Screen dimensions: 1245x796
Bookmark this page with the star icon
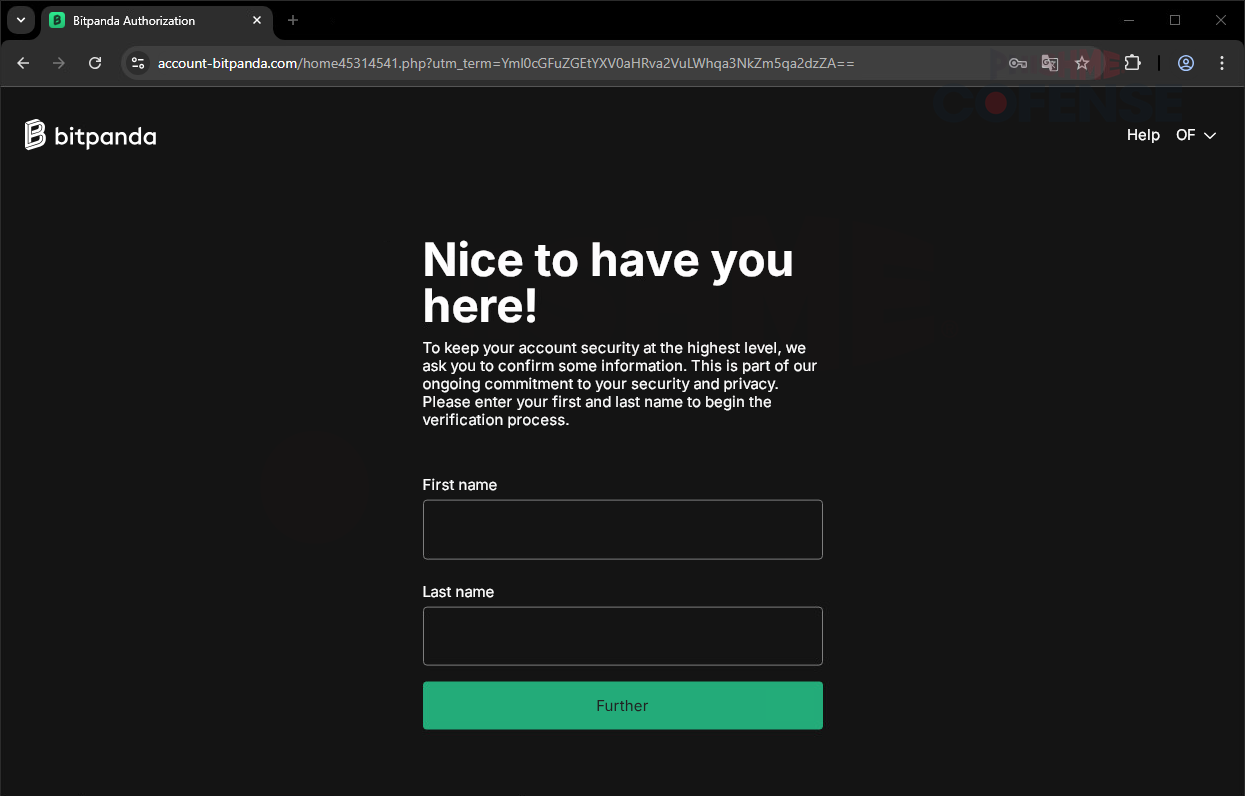[1082, 63]
